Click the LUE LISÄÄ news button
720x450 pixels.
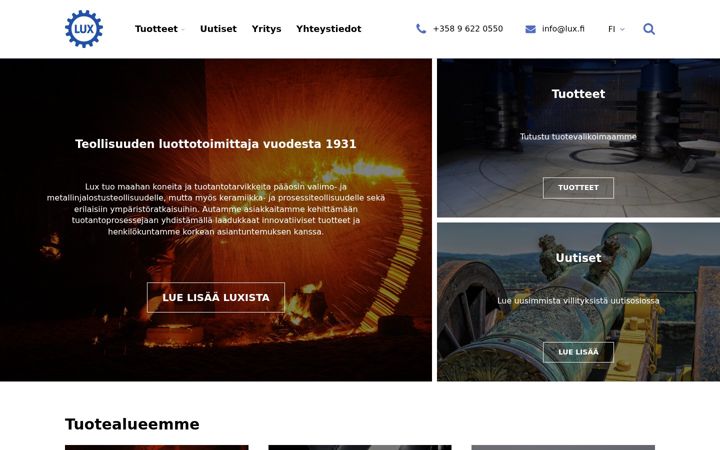click(578, 352)
